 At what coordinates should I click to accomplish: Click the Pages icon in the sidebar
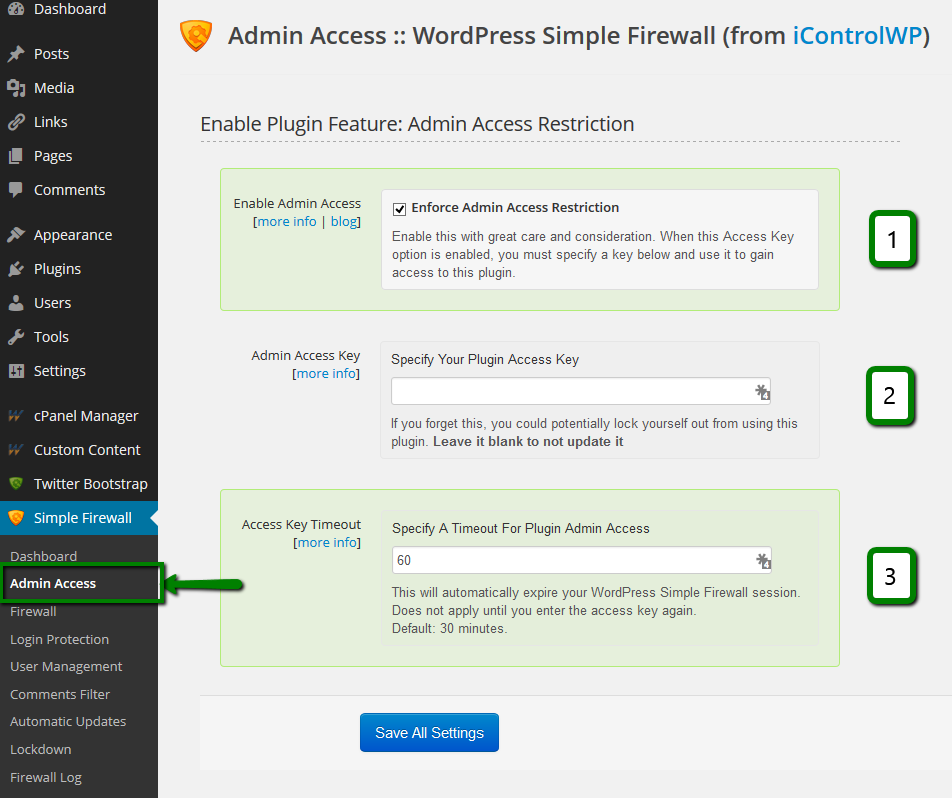(x=16, y=155)
